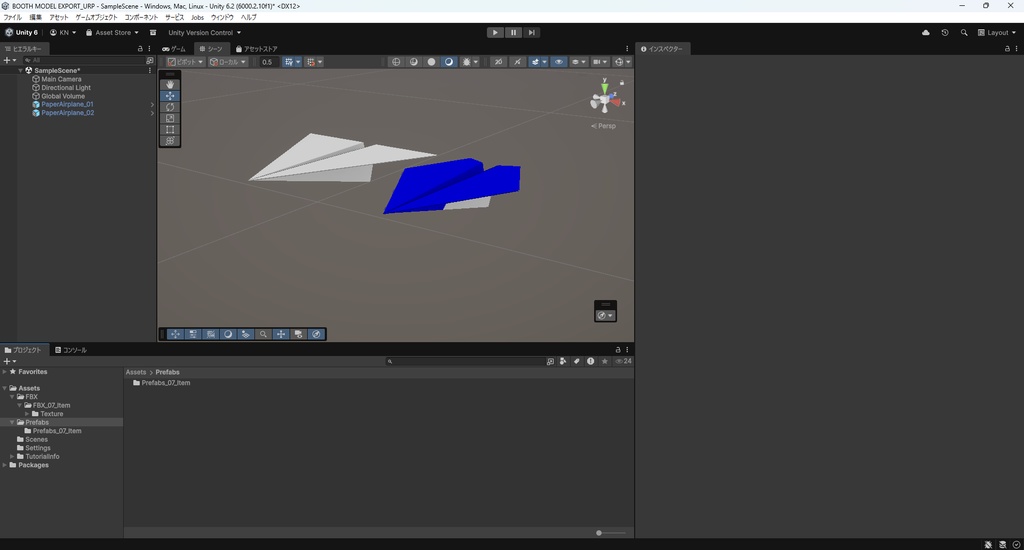Open the ゲームオブジェクト menu

pos(96,18)
